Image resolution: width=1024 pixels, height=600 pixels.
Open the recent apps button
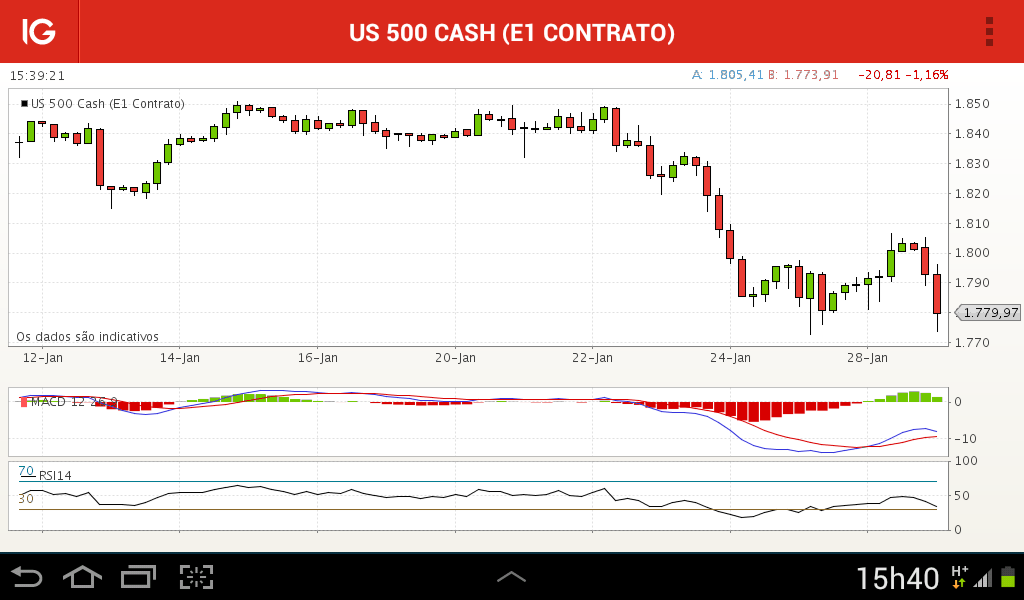(x=138, y=577)
